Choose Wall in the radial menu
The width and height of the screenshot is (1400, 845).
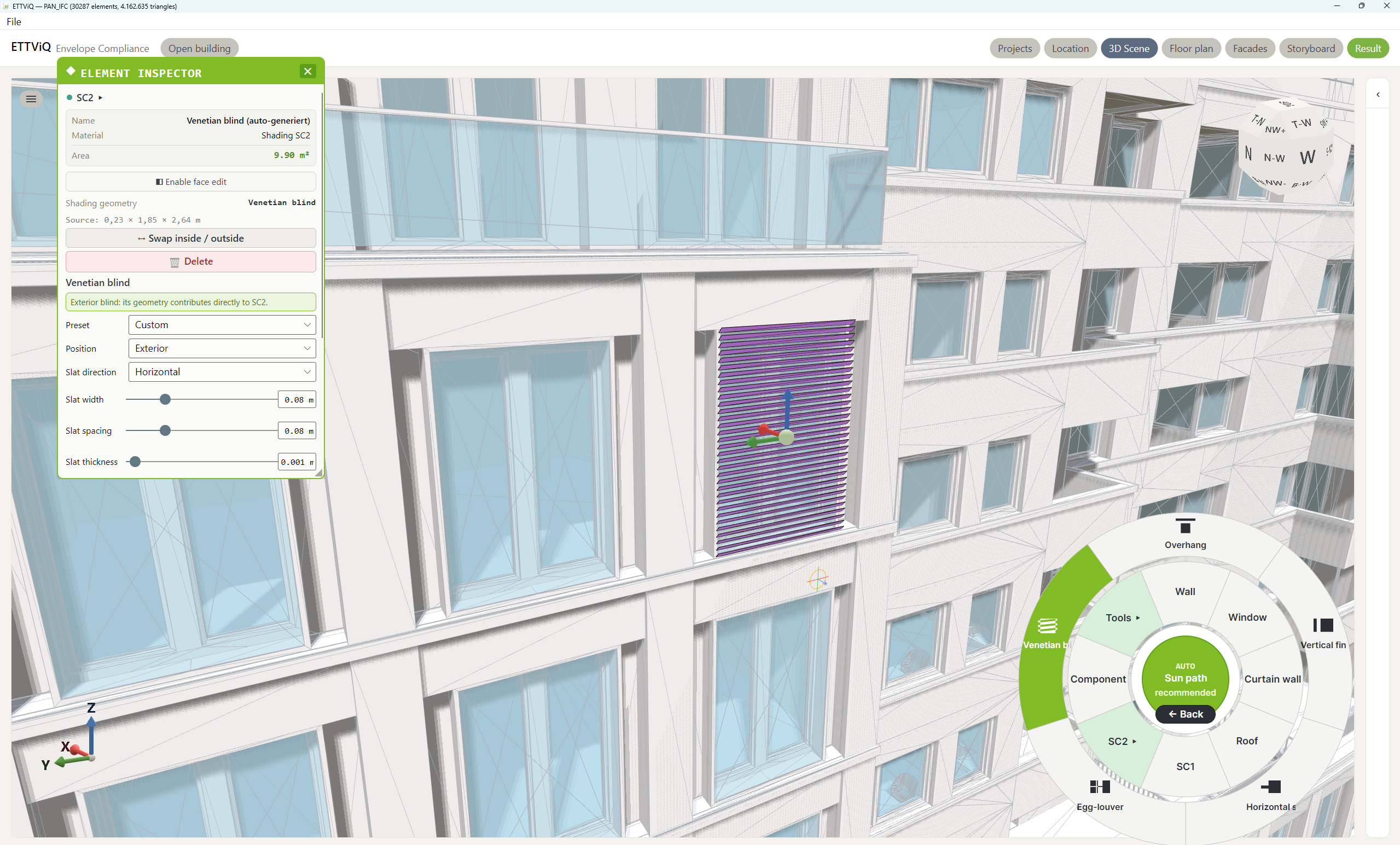pyautogui.click(x=1185, y=592)
